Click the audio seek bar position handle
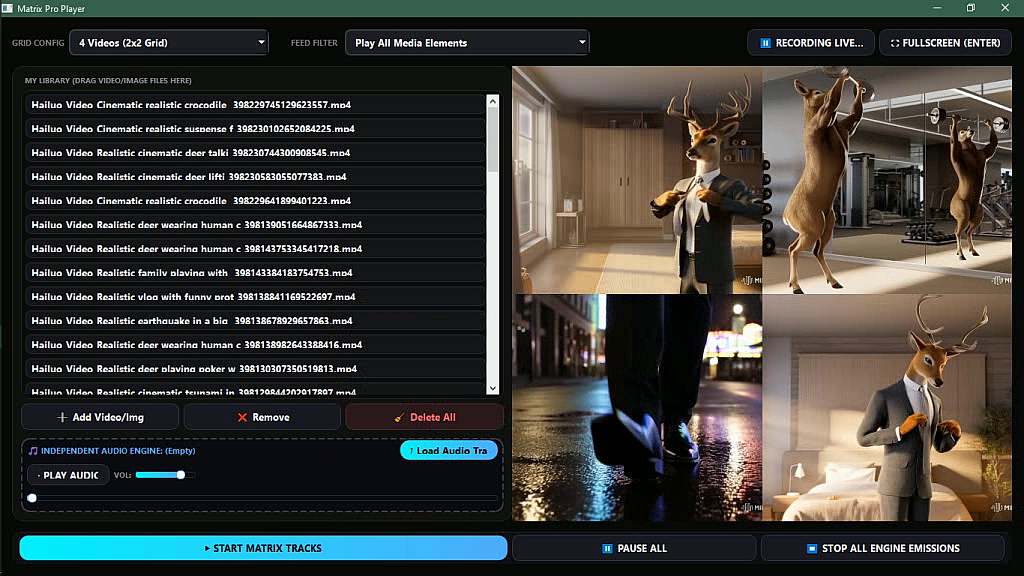The image size is (1024, 576). (32, 498)
